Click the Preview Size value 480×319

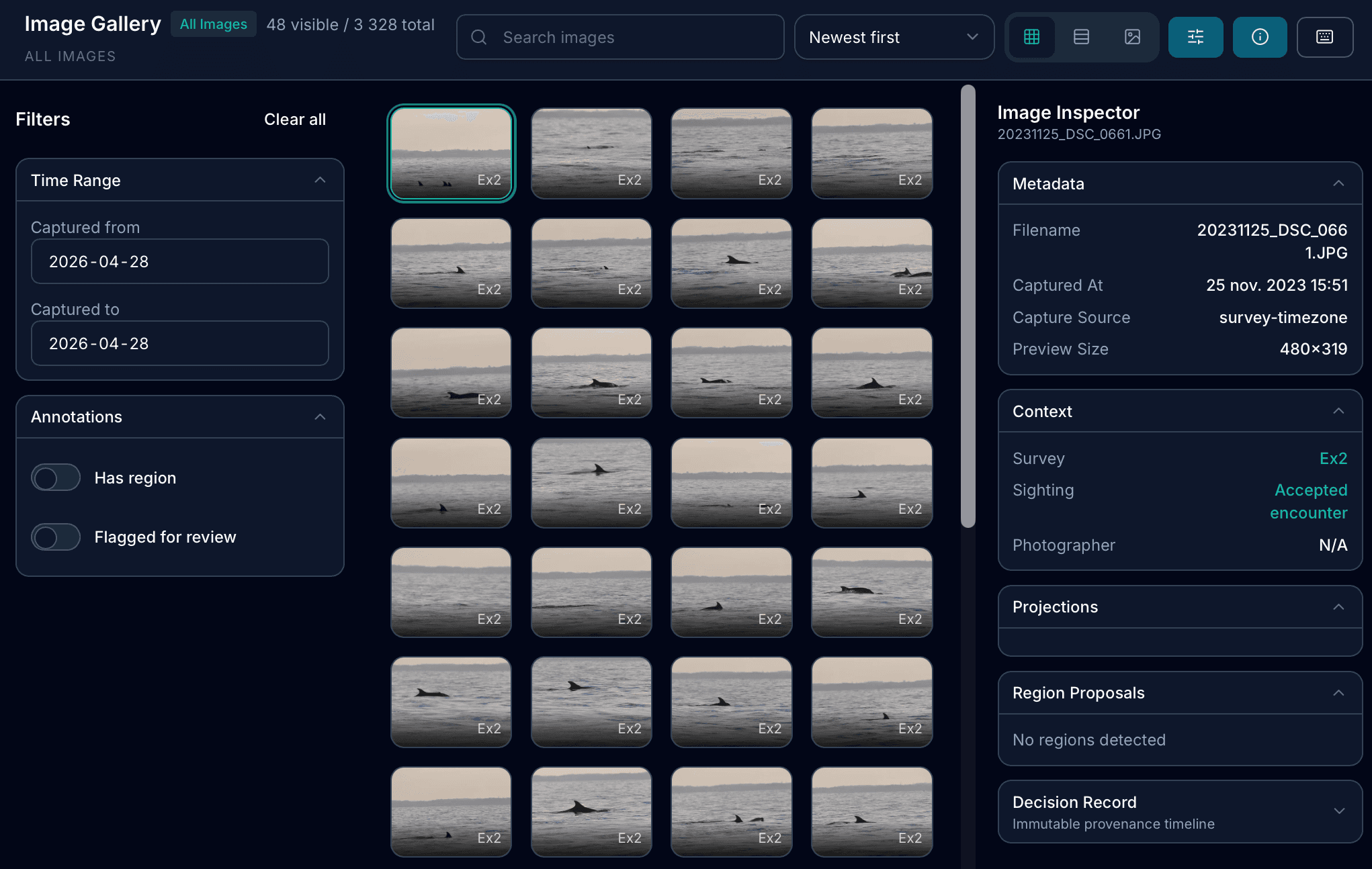pos(1314,349)
